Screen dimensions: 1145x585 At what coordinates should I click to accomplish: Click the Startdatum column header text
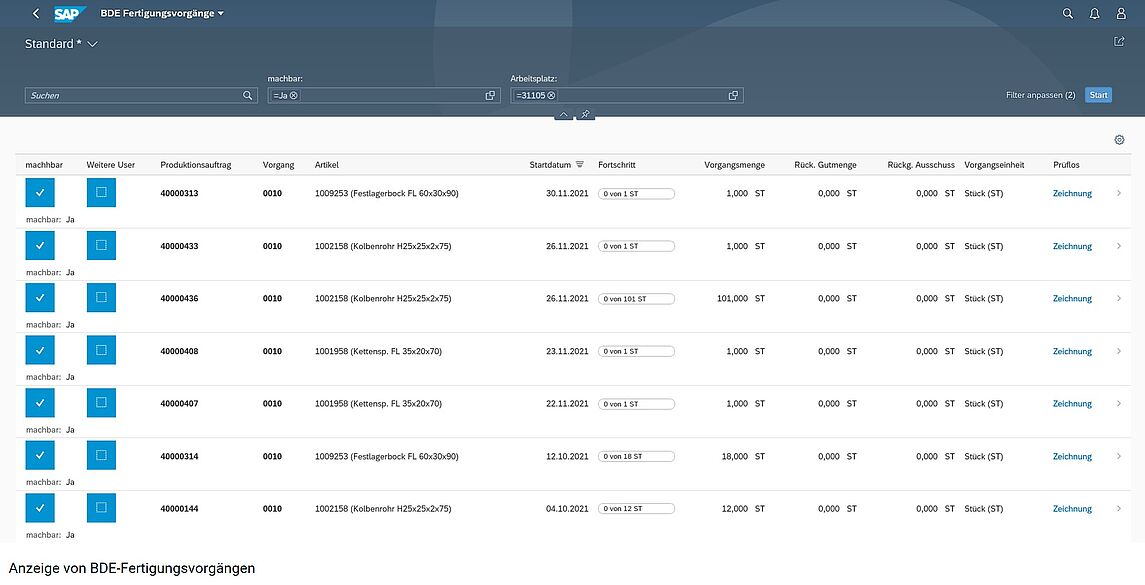coord(550,165)
